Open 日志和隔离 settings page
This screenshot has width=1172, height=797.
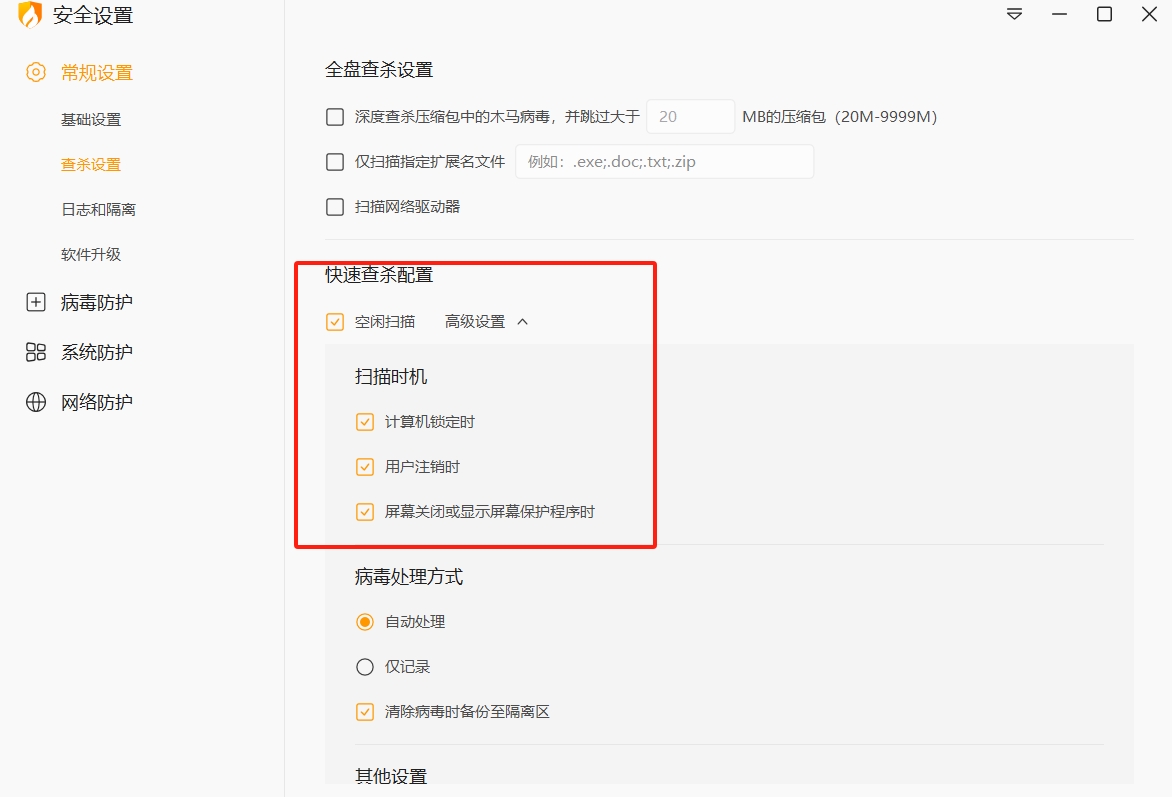point(98,209)
